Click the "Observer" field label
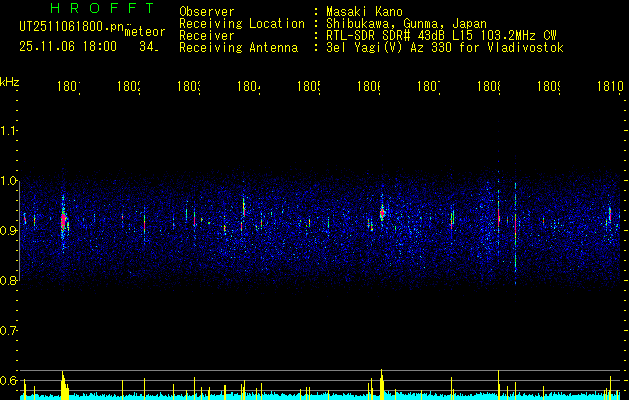This screenshot has height=400, width=629. [x=207, y=11]
